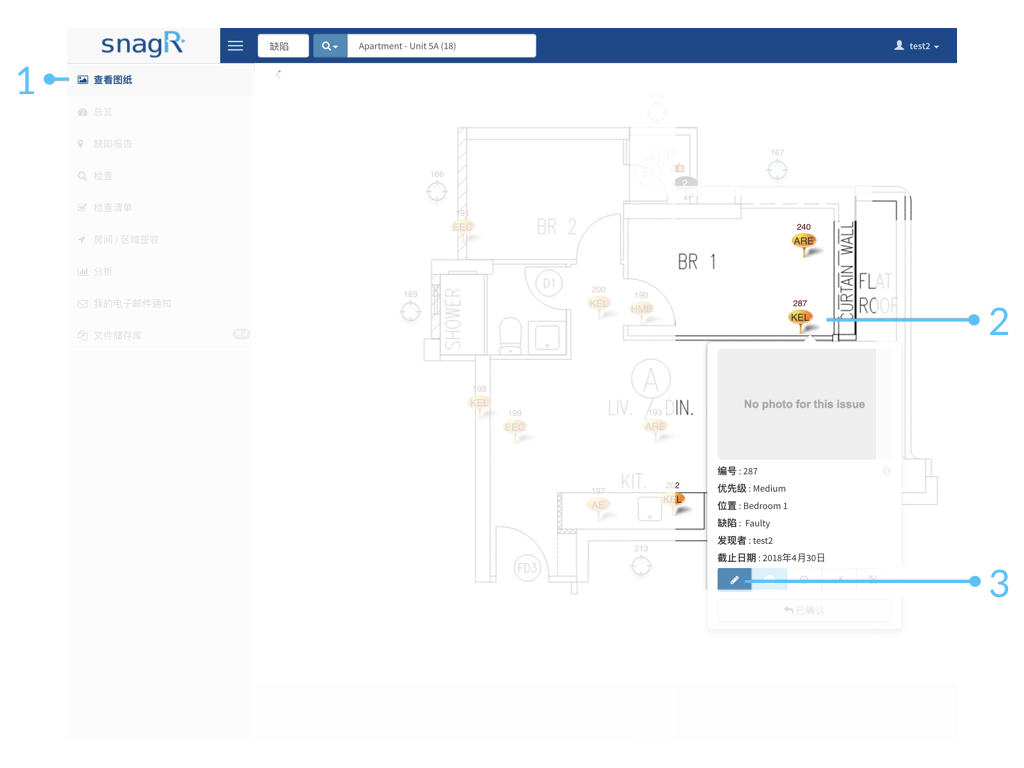This screenshot has height=768, width=1024.
Task: Click the info icon in the issue popup
Action: click(887, 471)
